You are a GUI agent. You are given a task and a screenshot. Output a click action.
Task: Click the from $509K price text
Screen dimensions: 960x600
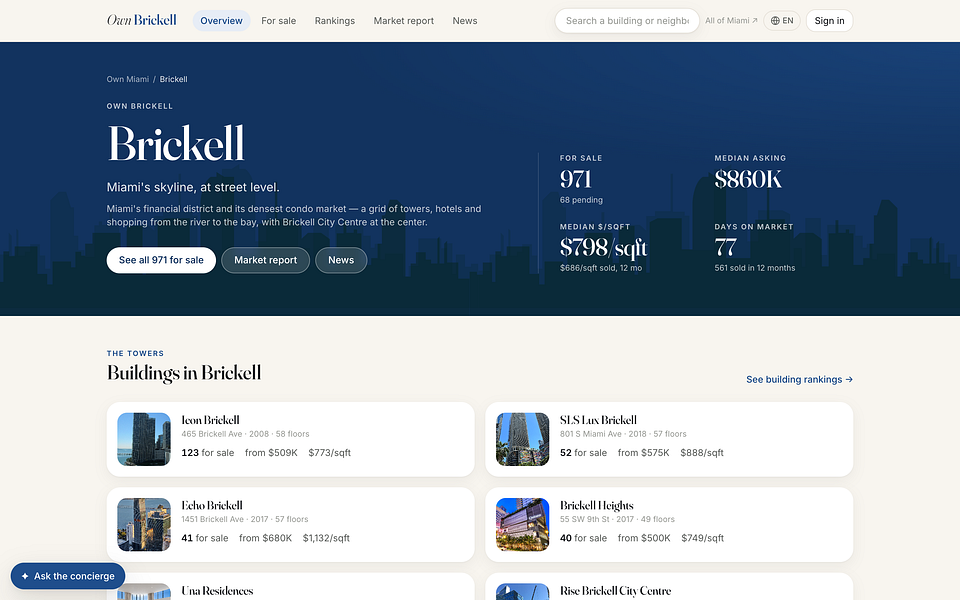coord(271,453)
